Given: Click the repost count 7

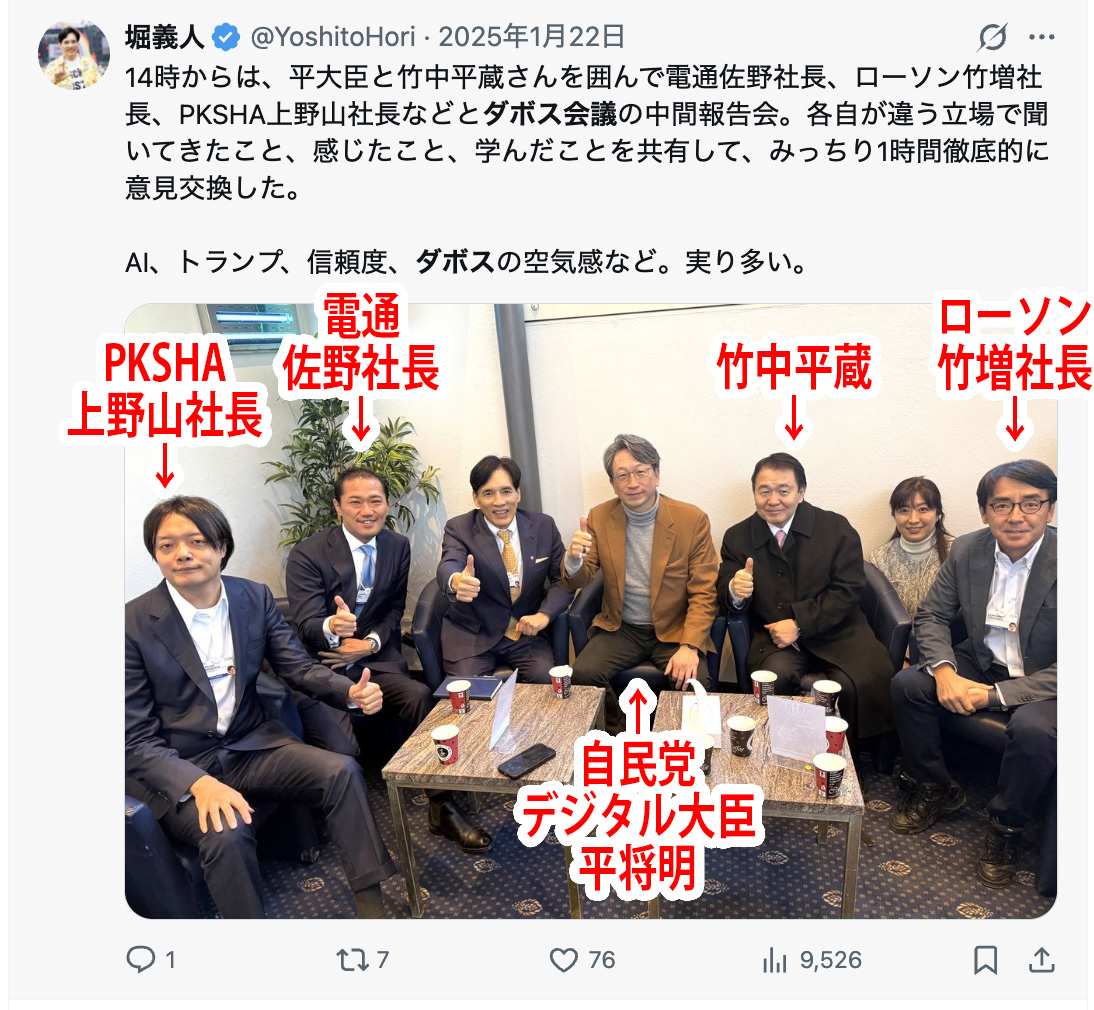Looking at the screenshot, I should point(382,960).
